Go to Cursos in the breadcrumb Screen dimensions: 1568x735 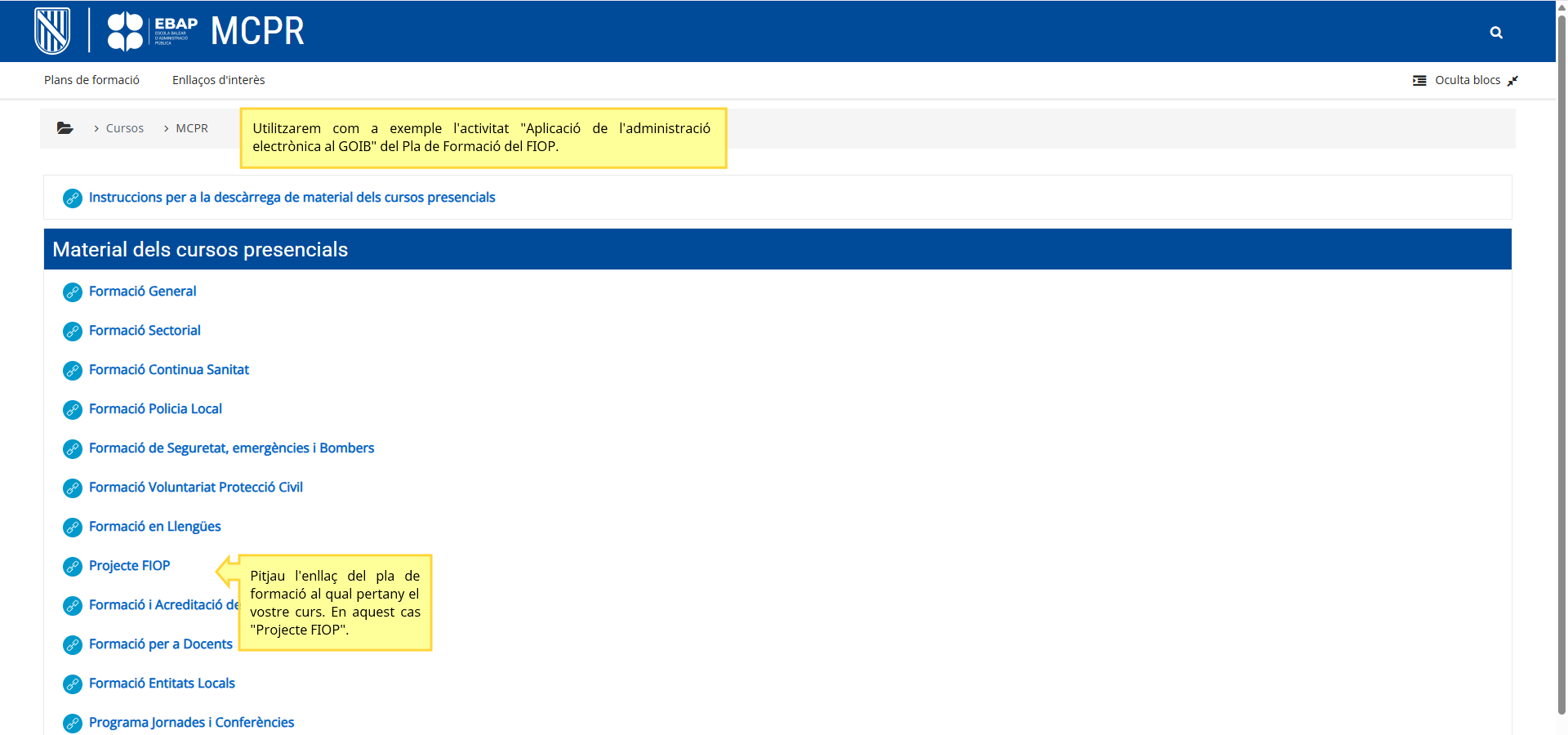[x=124, y=128]
